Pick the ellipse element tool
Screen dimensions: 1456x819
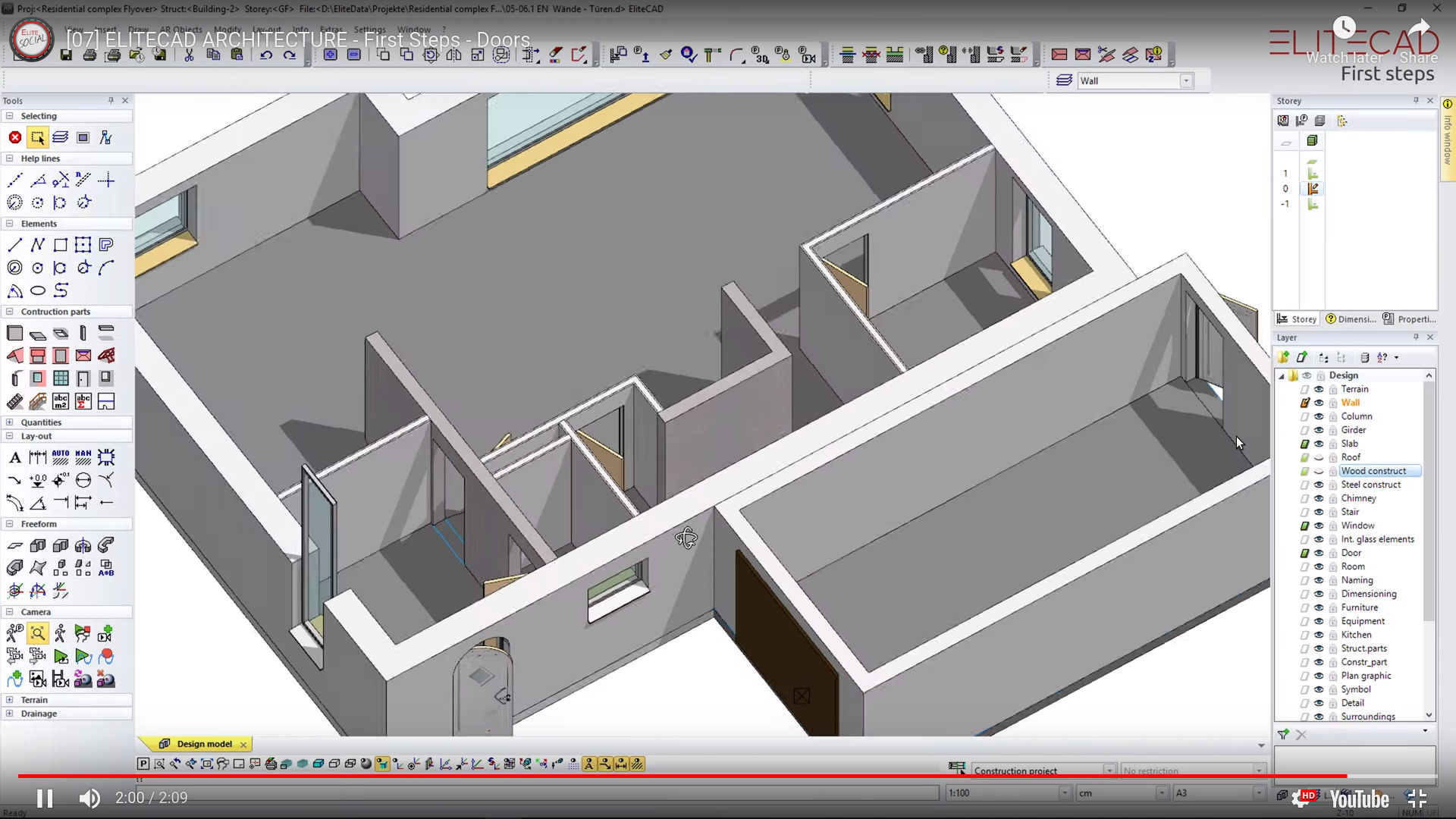pos(37,290)
